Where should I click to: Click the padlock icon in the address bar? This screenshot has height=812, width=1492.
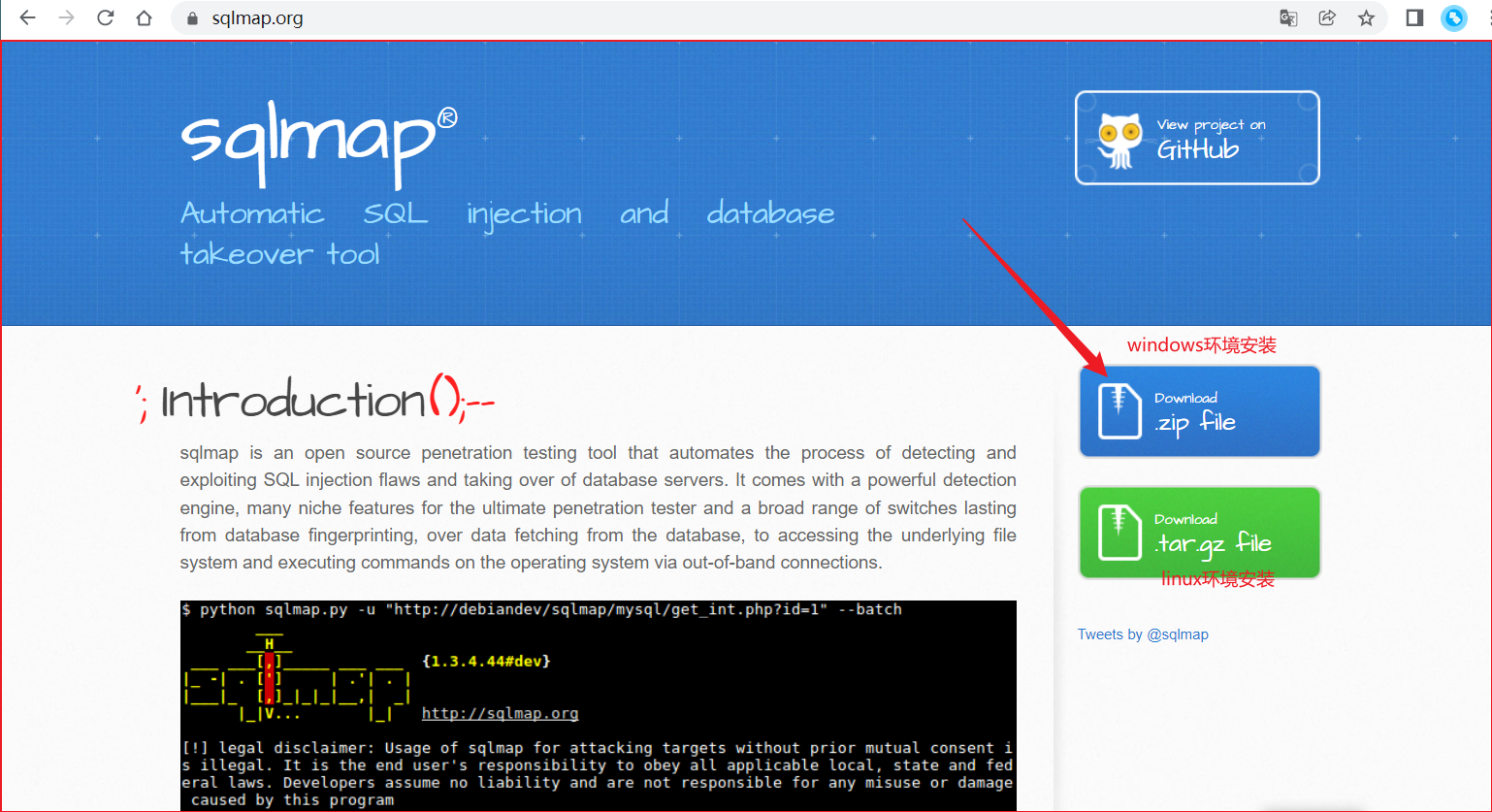(190, 17)
